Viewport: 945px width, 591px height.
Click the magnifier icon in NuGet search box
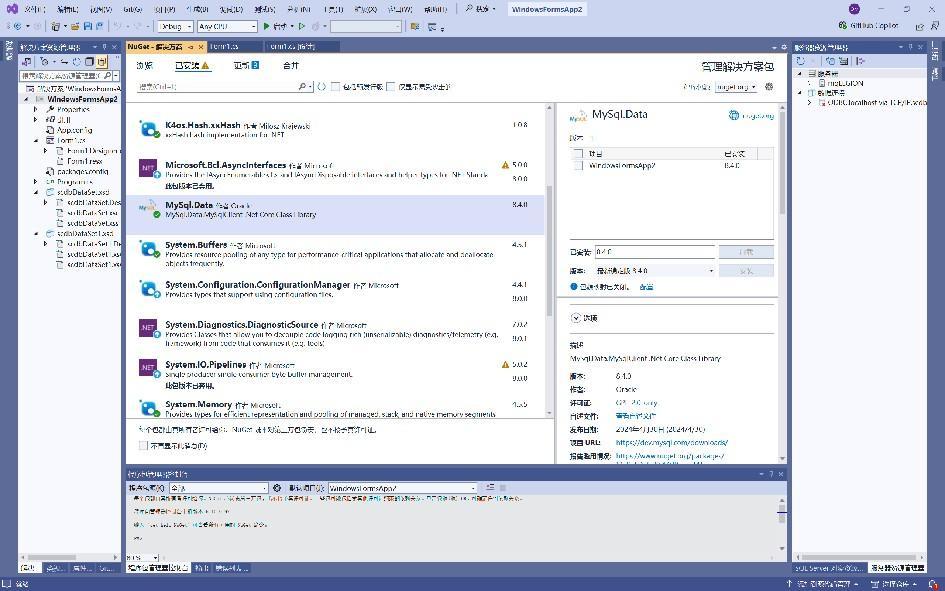(302, 87)
